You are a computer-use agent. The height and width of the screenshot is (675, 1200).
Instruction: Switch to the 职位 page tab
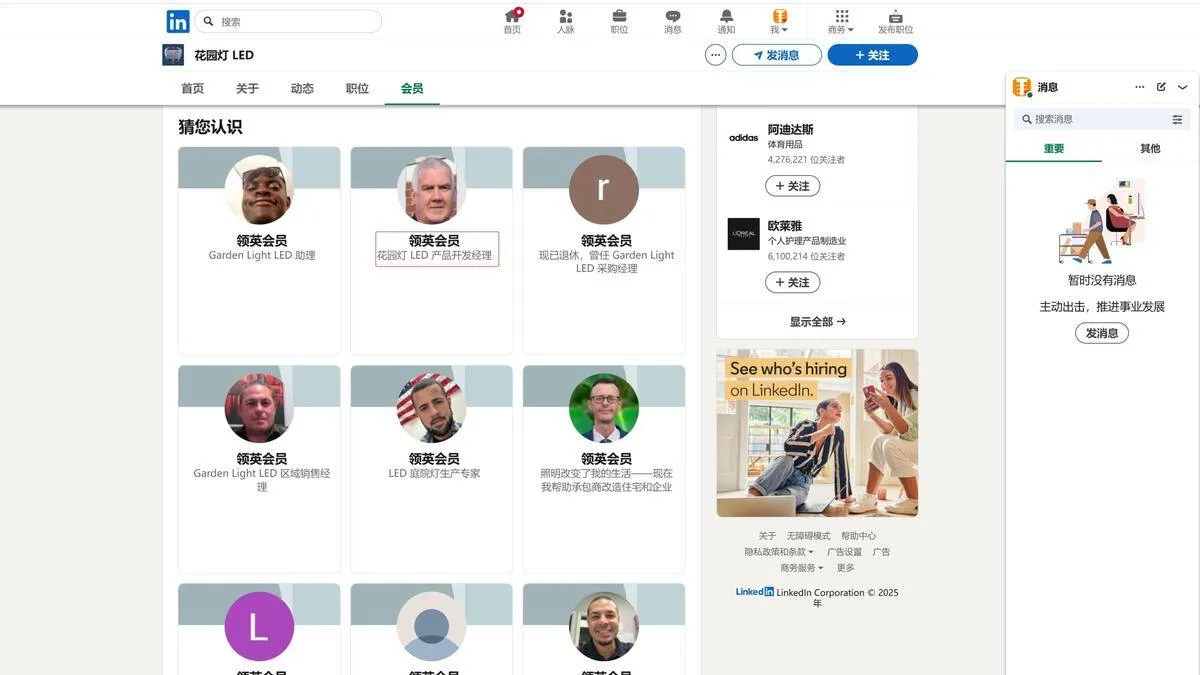pyautogui.click(x=357, y=88)
